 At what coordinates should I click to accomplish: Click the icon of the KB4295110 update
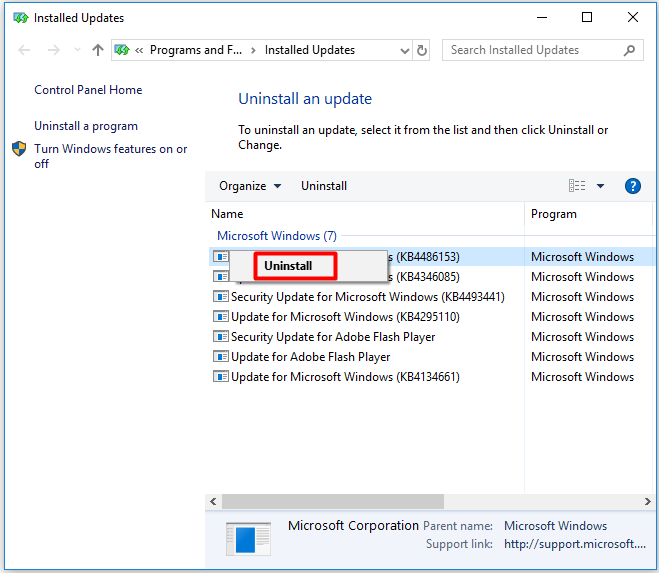tap(221, 316)
